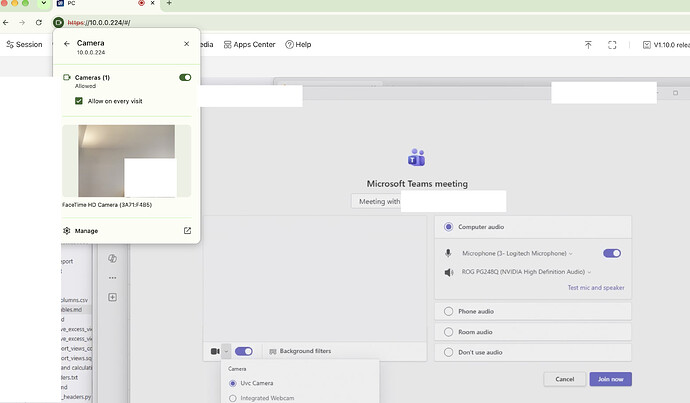The width and height of the screenshot is (690, 403).
Task: Open Background filters
Action: click(x=300, y=351)
